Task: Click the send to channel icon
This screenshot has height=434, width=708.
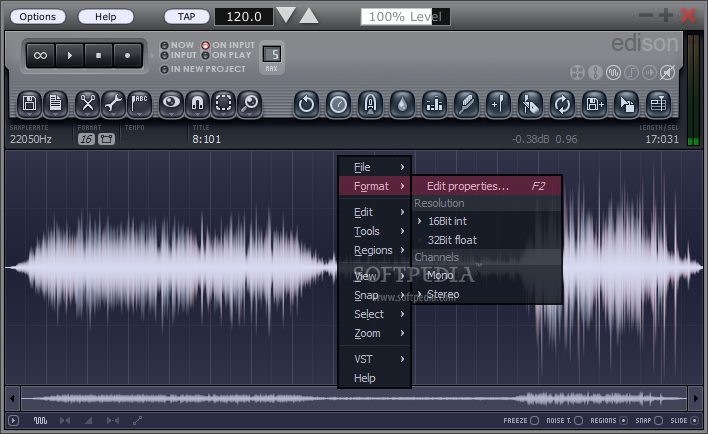Action: tap(658, 104)
